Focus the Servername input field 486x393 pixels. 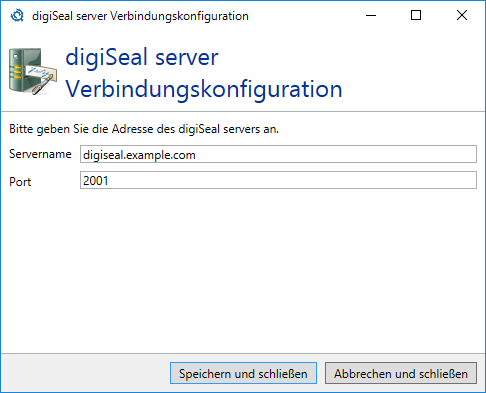pyautogui.click(x=278, y=154)
